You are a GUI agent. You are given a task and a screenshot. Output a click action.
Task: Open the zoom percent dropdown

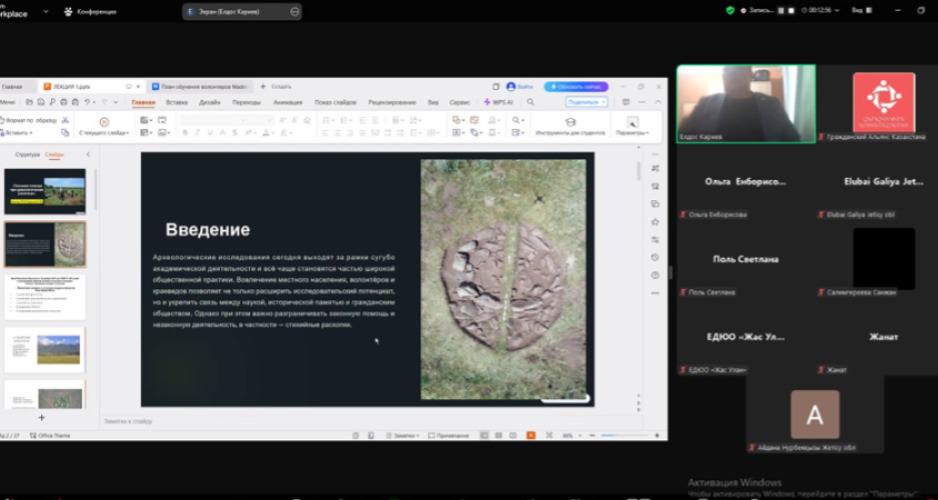[570, 435]
